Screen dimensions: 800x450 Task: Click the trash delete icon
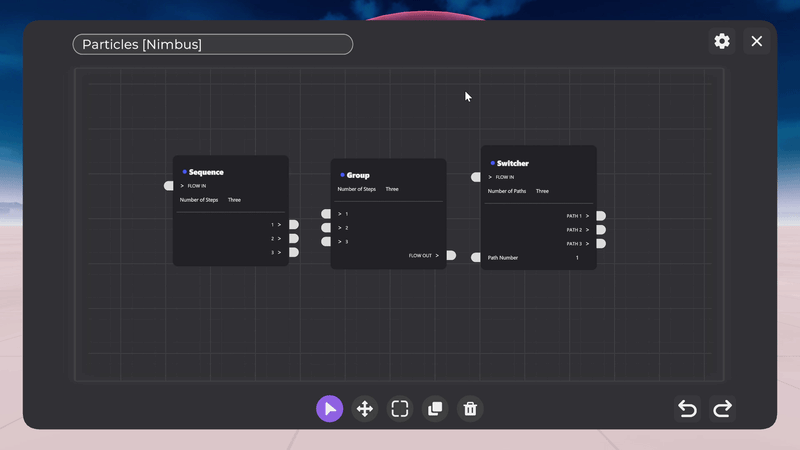point(470,409)
